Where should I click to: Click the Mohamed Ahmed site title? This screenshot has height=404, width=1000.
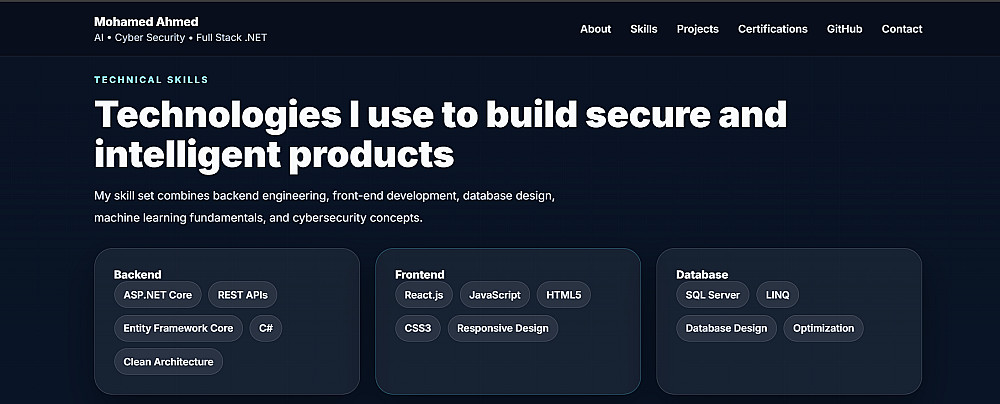pos(146,21)
